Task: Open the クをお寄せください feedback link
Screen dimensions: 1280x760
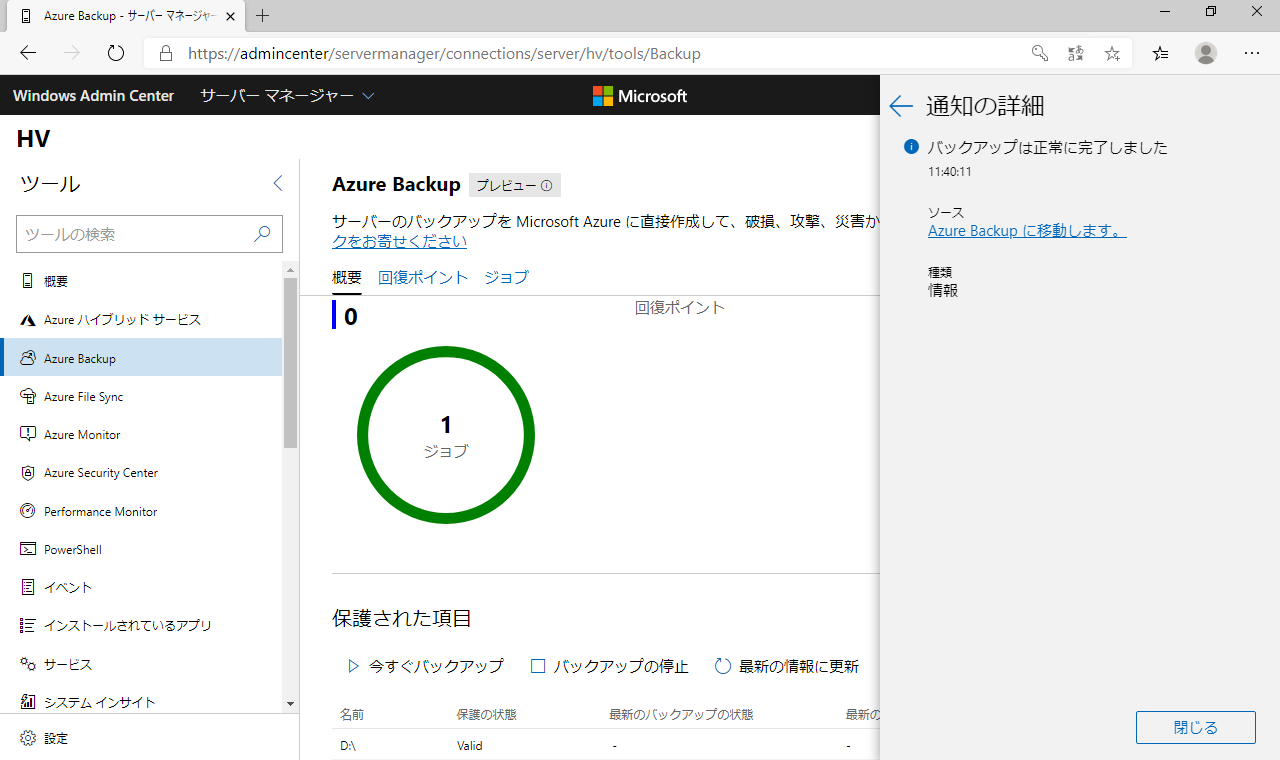Action: pos(400,242)
